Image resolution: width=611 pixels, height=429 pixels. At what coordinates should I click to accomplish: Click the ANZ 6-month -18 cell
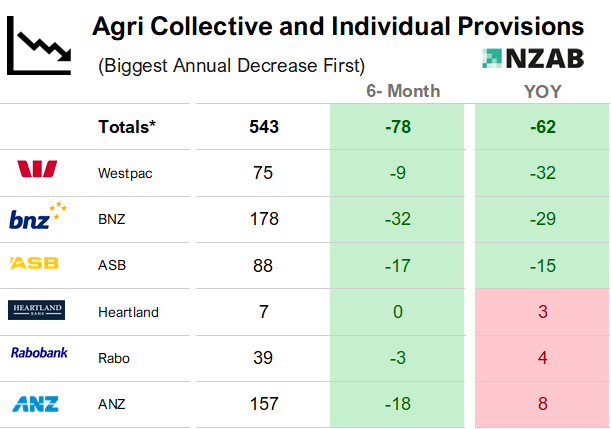click(x=397, y=404)
